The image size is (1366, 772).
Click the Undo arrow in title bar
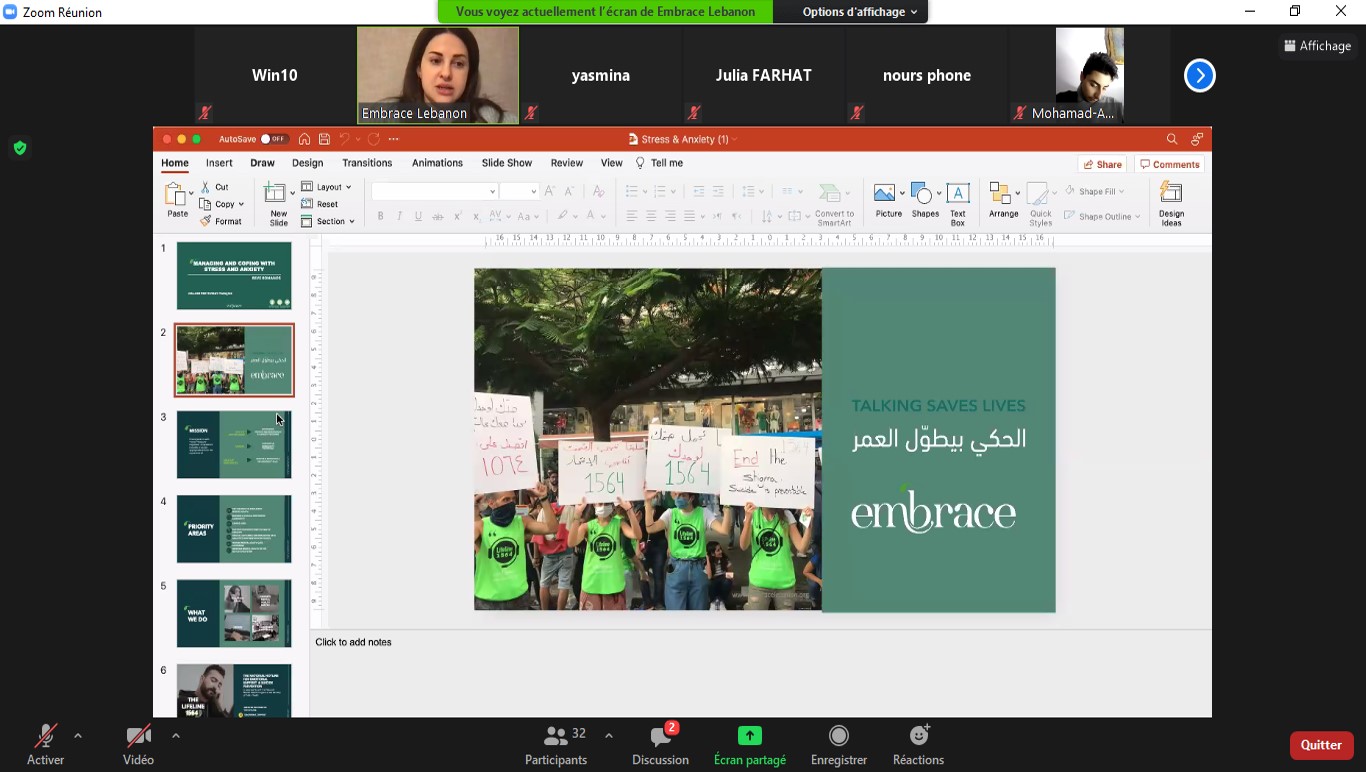pos(344,139)
